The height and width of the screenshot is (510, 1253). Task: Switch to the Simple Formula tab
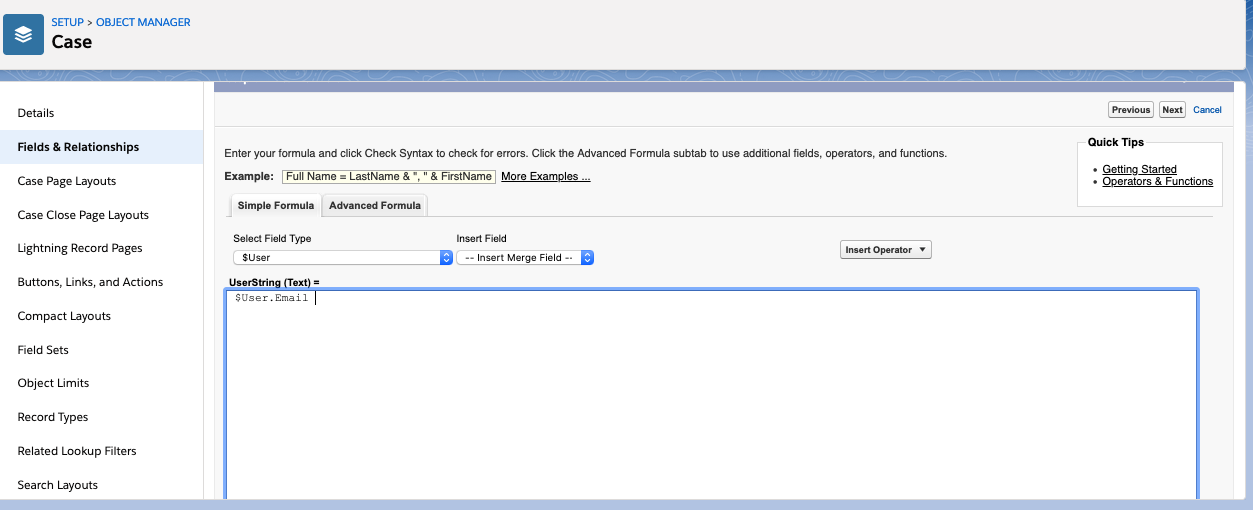point(275,206)
